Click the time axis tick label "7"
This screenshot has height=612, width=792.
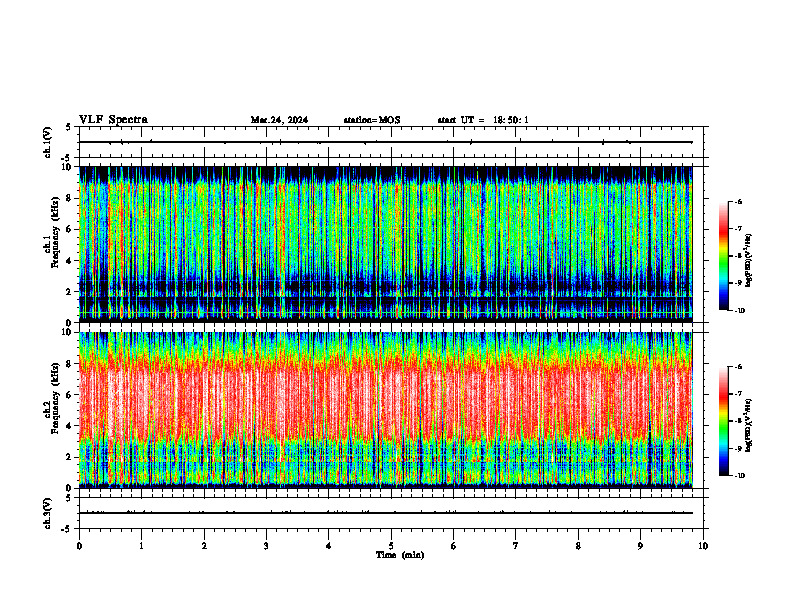coord(516,546)
